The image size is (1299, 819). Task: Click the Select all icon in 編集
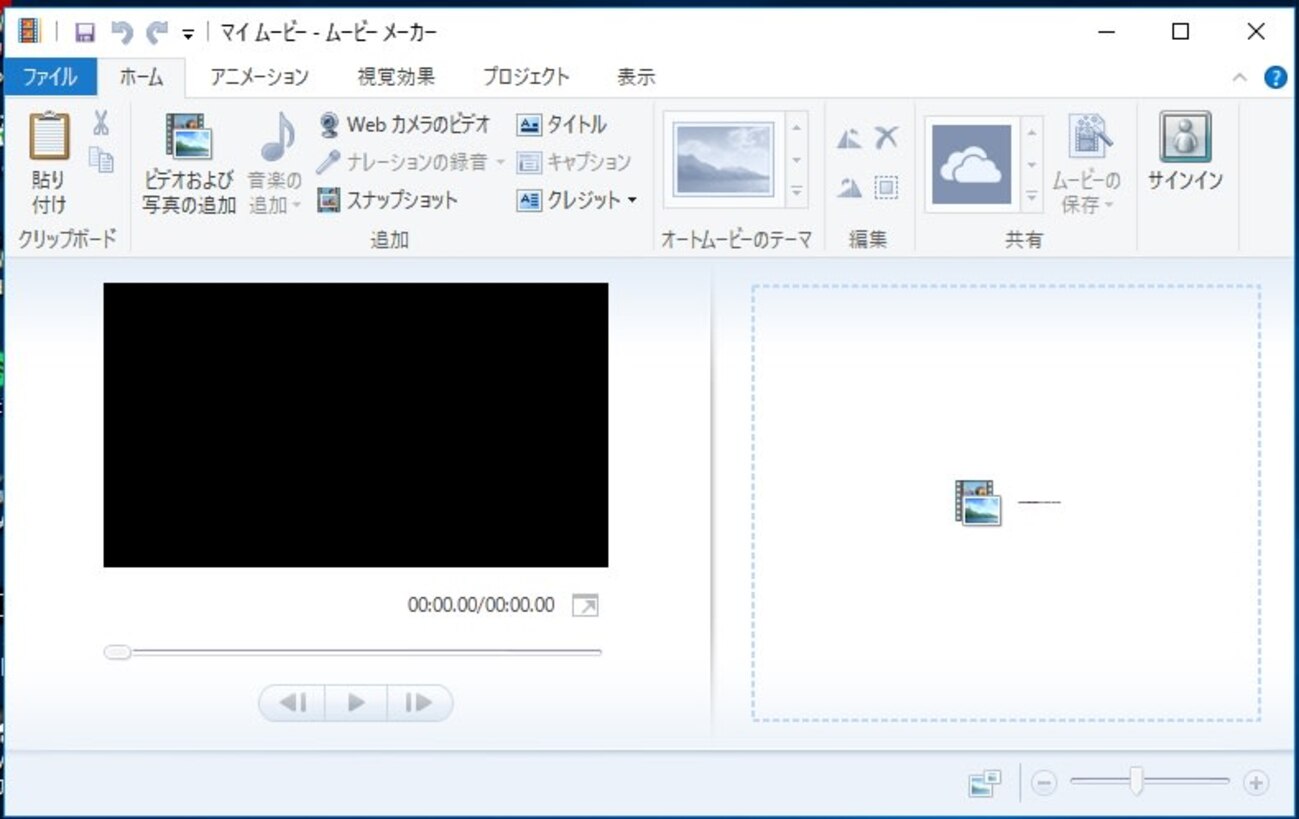(x=886, y=187)
